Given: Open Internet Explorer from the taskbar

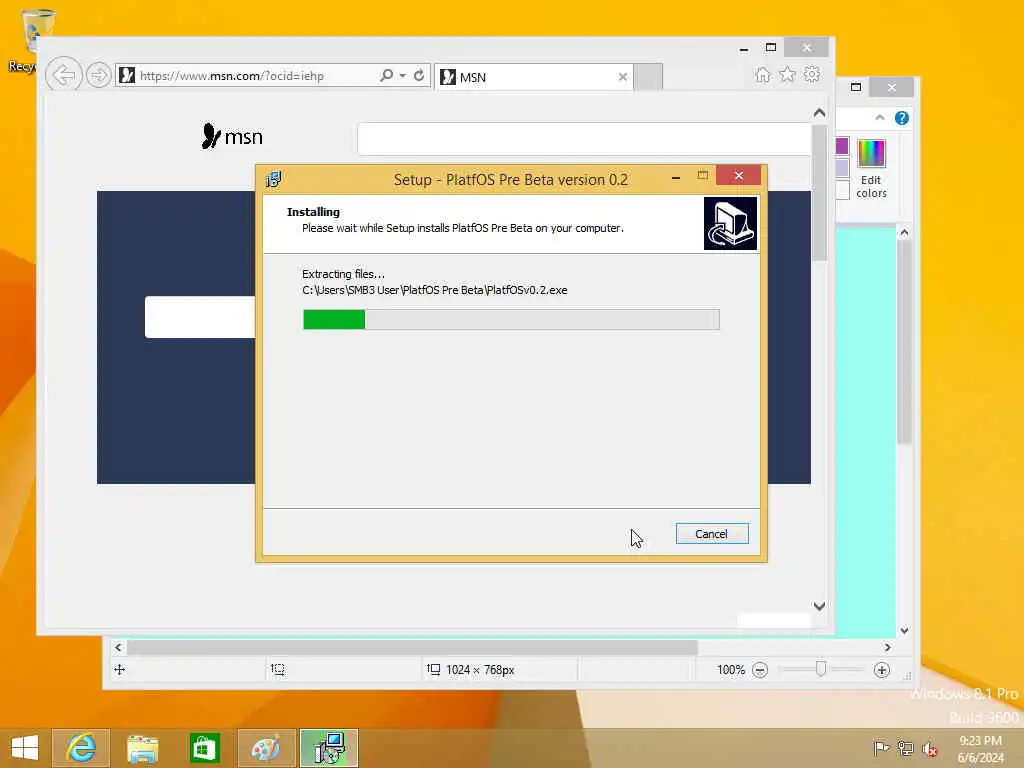Looking at the screenshot, I should tap(81, 748).
